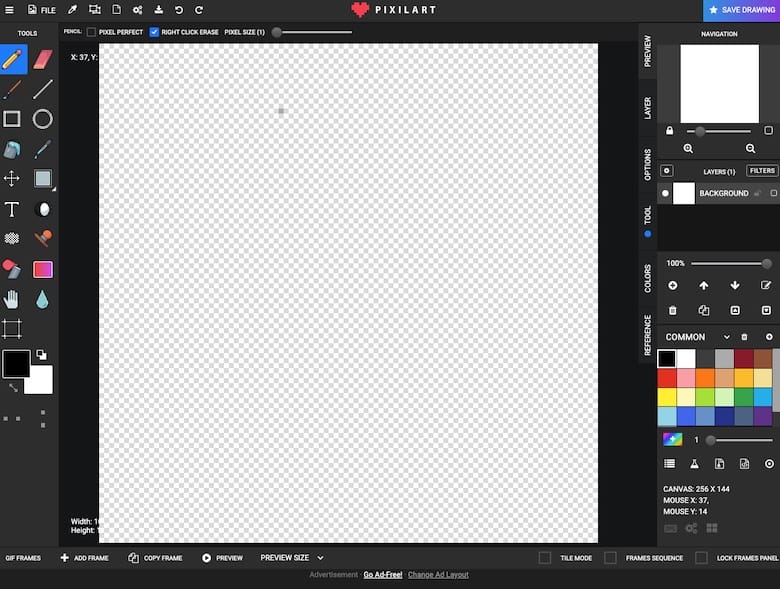This screenshot has width=780, height=589.
Task: Toggle the Frames Sequence checkbox
Action: (610, 558)
